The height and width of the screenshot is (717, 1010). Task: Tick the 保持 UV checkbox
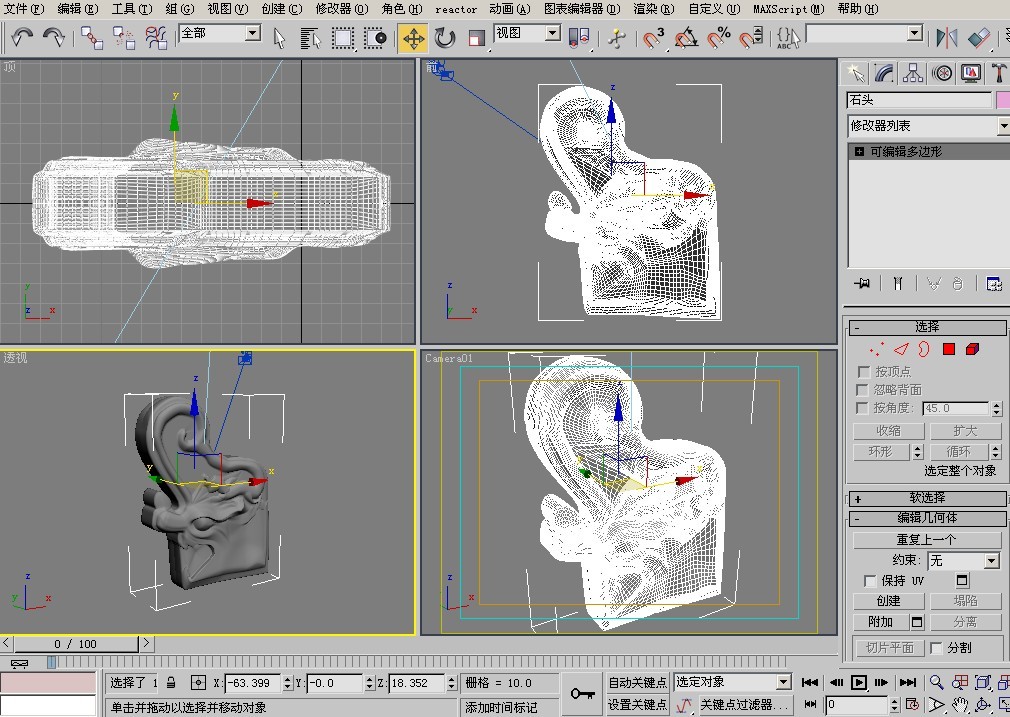tap(869, 580)
